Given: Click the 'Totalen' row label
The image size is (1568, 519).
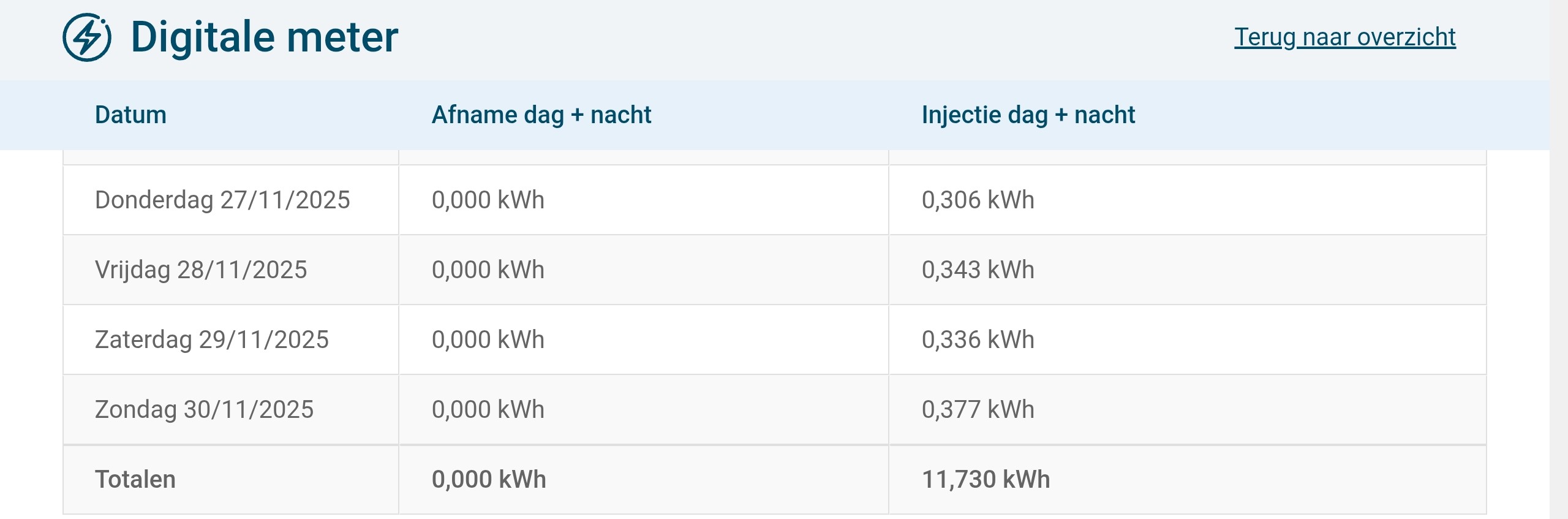Looking at the screenshot, I should pos(135,480).
